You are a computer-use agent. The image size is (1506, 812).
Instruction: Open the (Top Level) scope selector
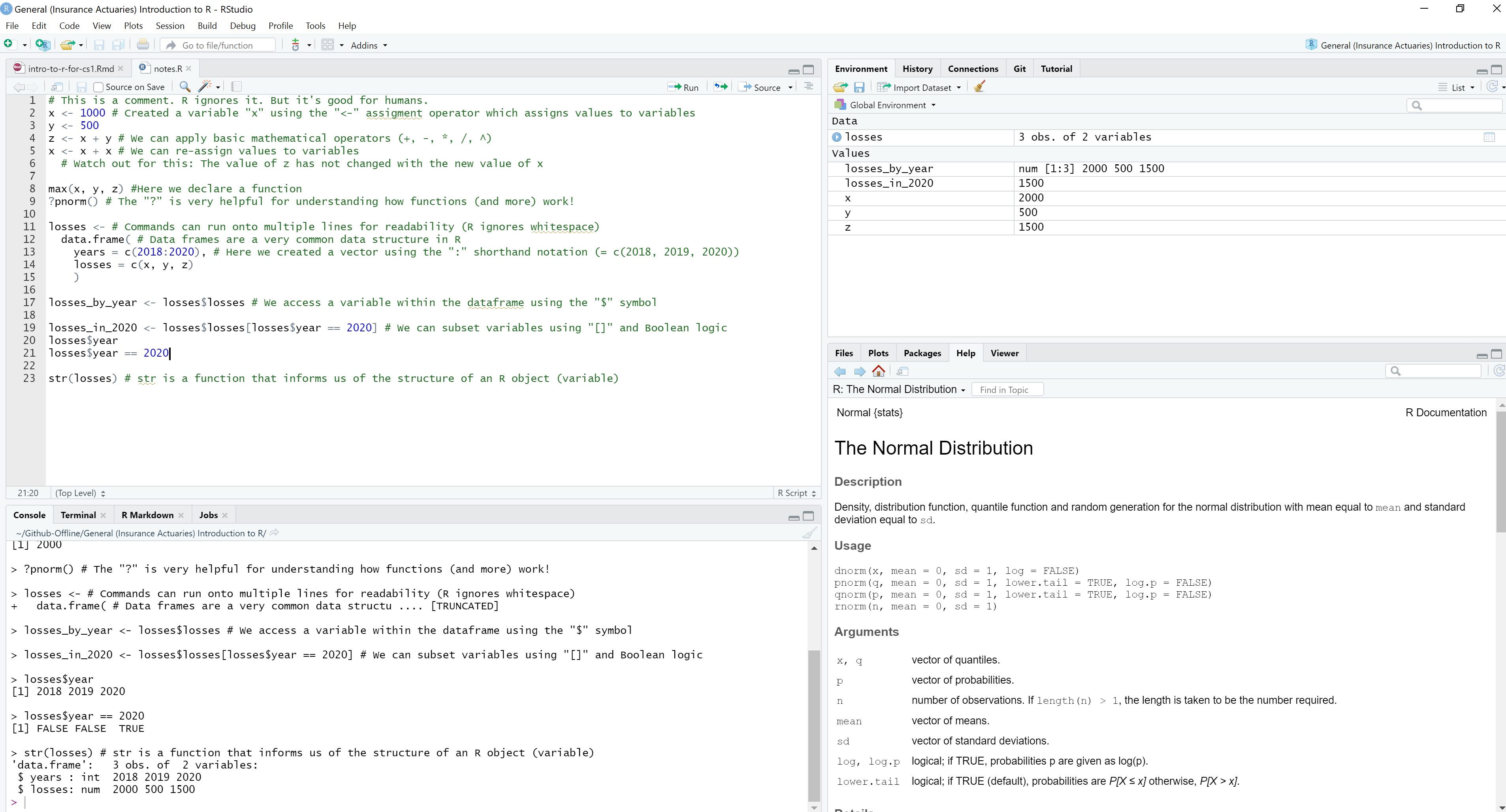[80, 493]
